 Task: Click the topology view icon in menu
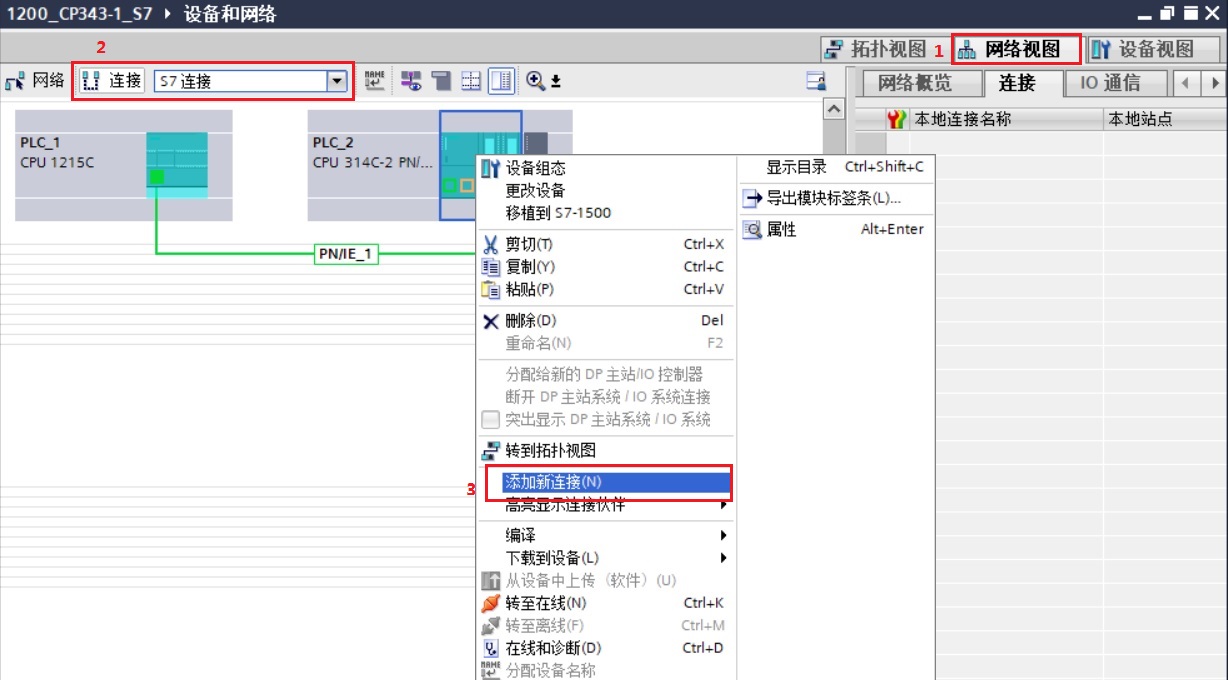(490, 451)
